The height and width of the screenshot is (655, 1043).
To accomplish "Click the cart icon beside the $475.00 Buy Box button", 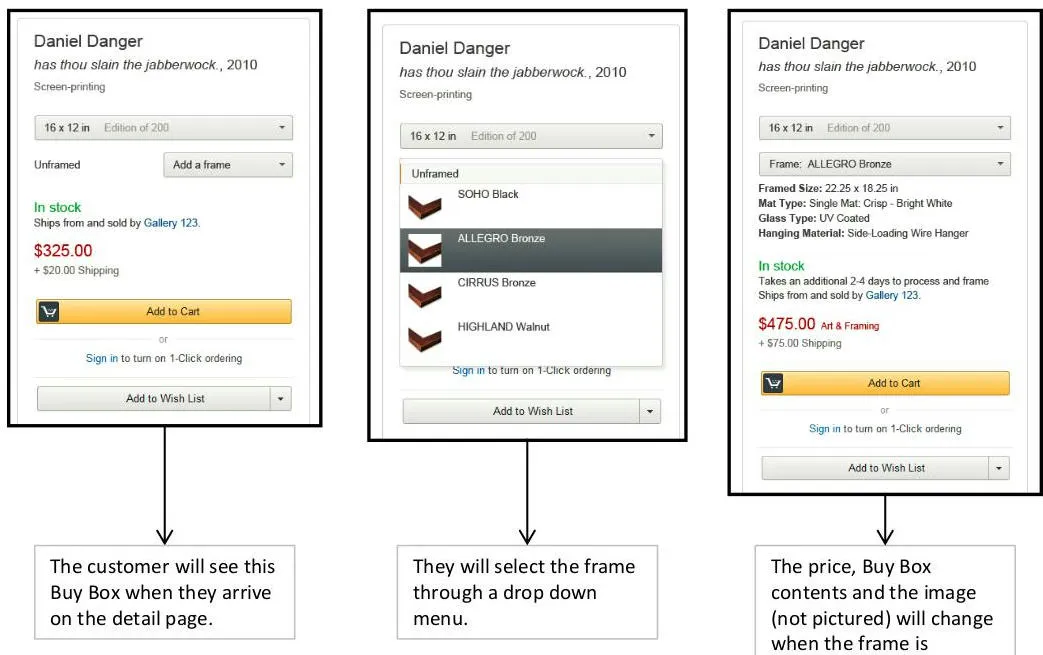I will 773,384.
